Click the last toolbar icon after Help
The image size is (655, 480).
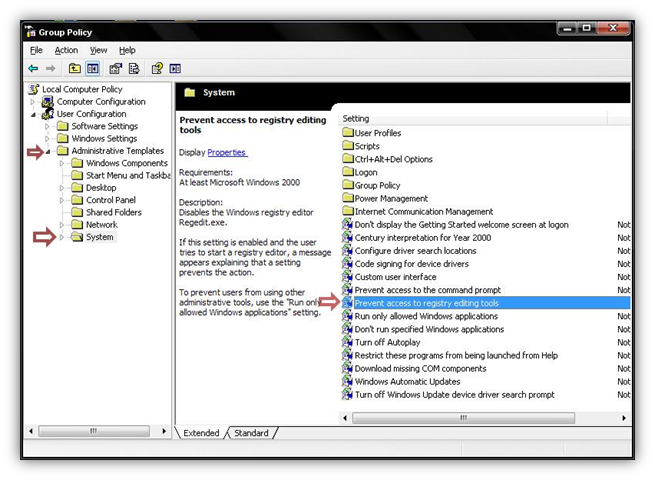tap(175, 68)
